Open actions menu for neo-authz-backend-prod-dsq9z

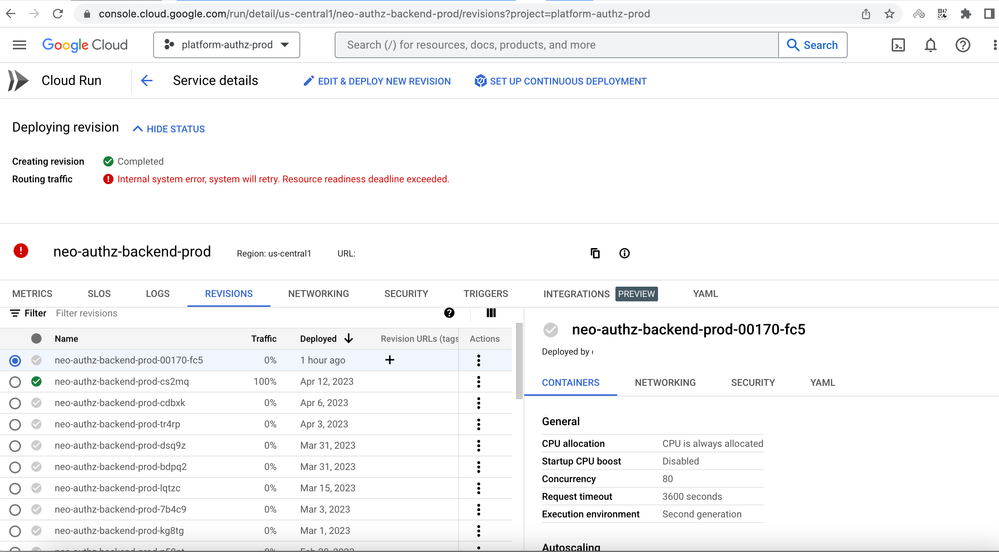(x=478, y=446)
